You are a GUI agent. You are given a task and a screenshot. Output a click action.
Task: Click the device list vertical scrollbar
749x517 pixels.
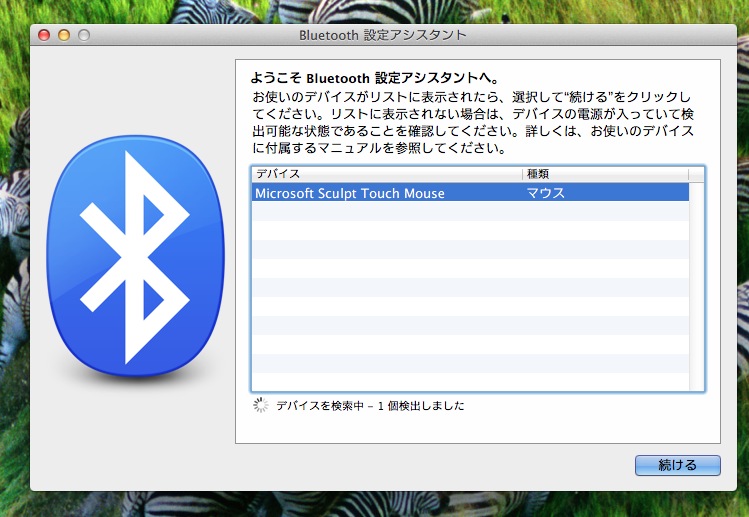click(696, 287)
